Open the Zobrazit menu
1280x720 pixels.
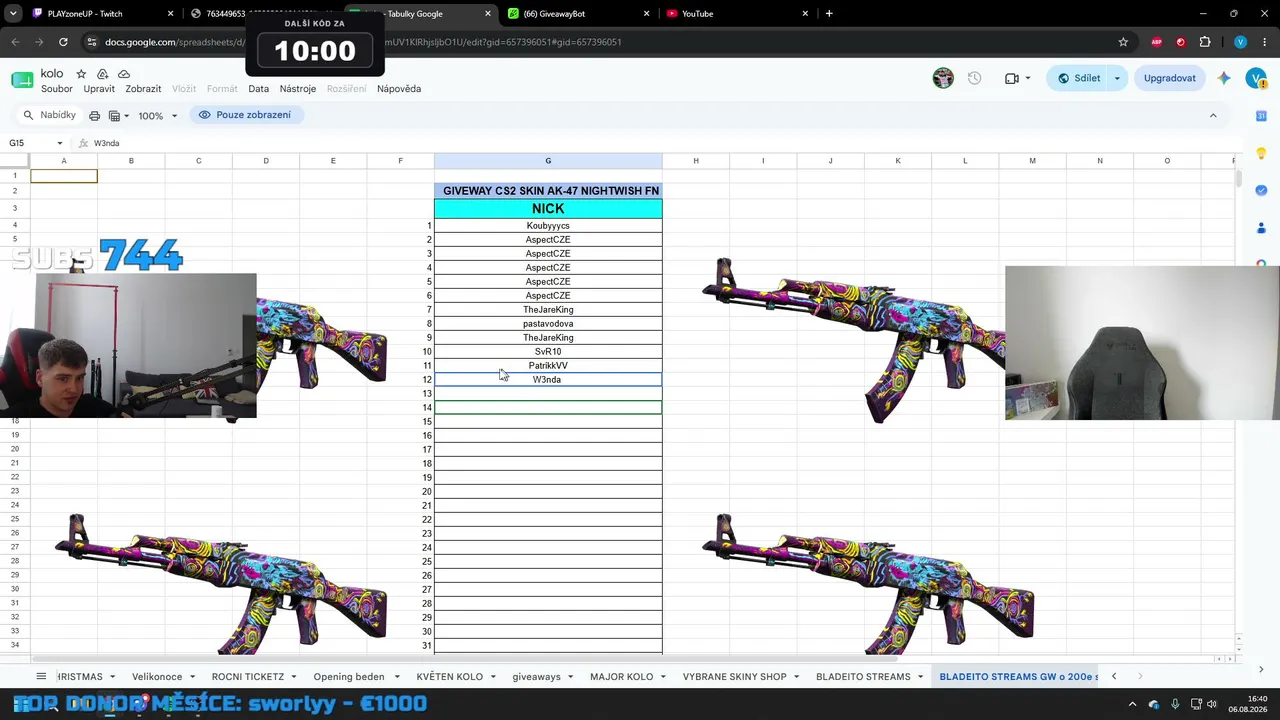[x=143, y=89]
